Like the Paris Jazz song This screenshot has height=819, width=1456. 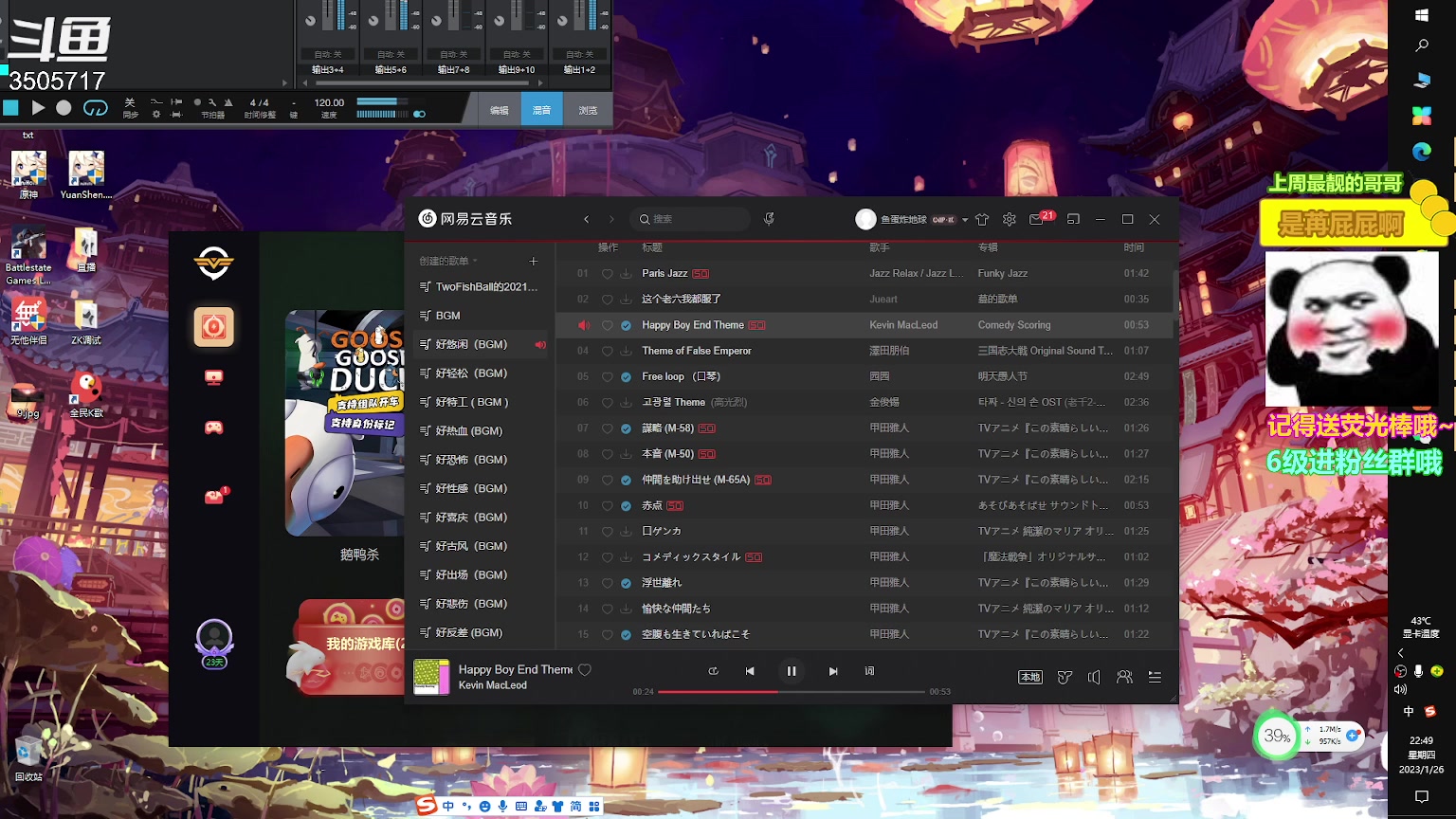[608, 274]
